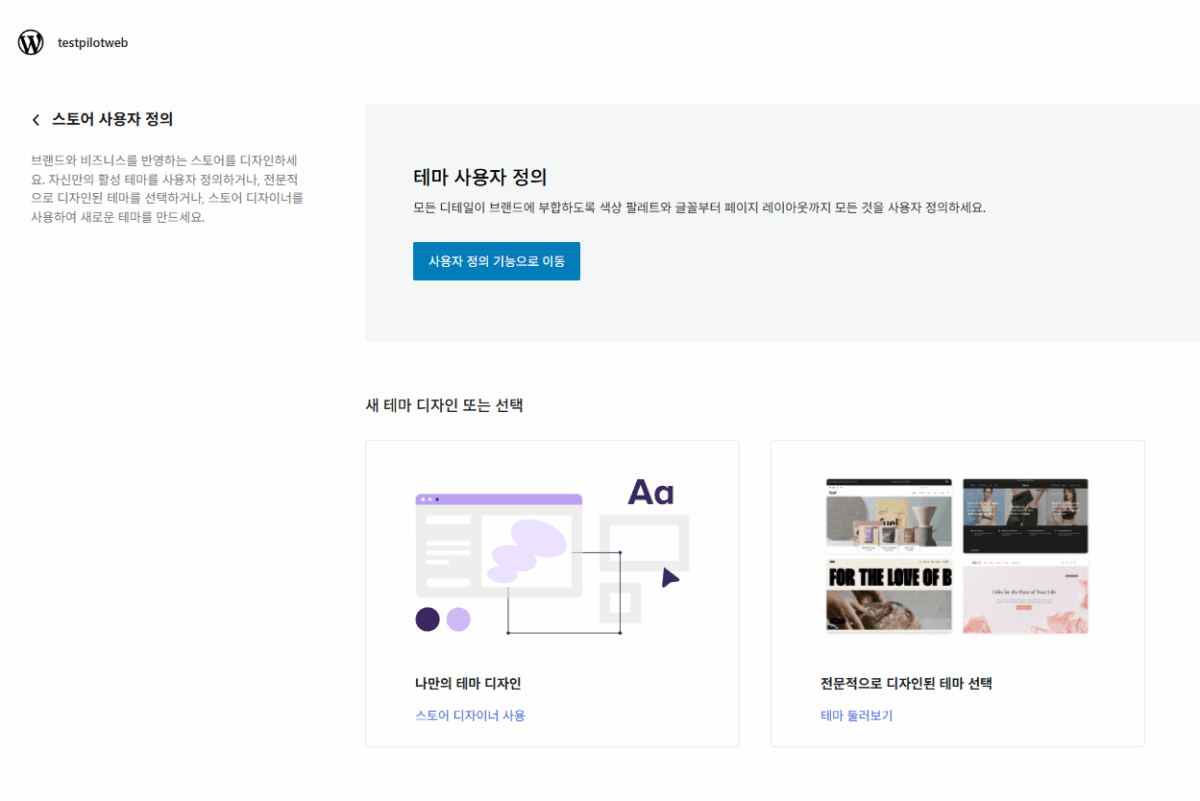Click the dark purple color dot in the illustration
The image size is (1200, 801).
pos(425,620)
